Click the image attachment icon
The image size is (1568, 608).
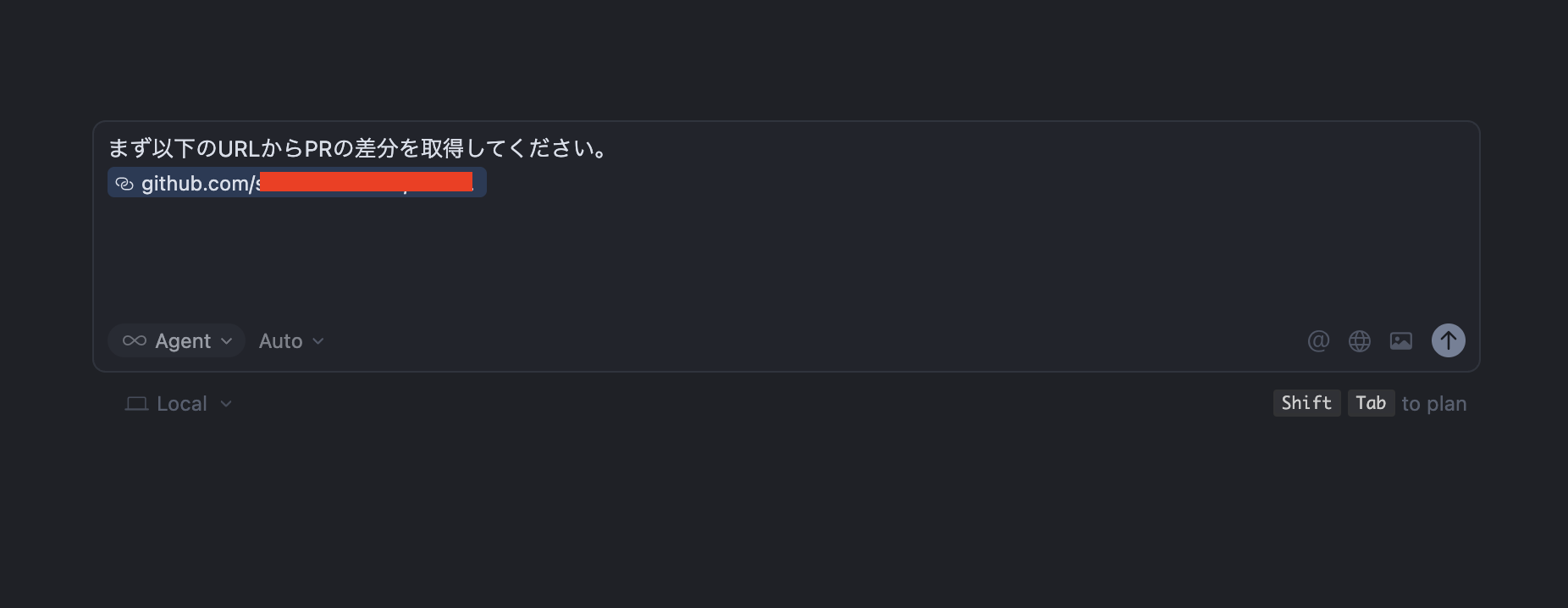coord(1401,340)
